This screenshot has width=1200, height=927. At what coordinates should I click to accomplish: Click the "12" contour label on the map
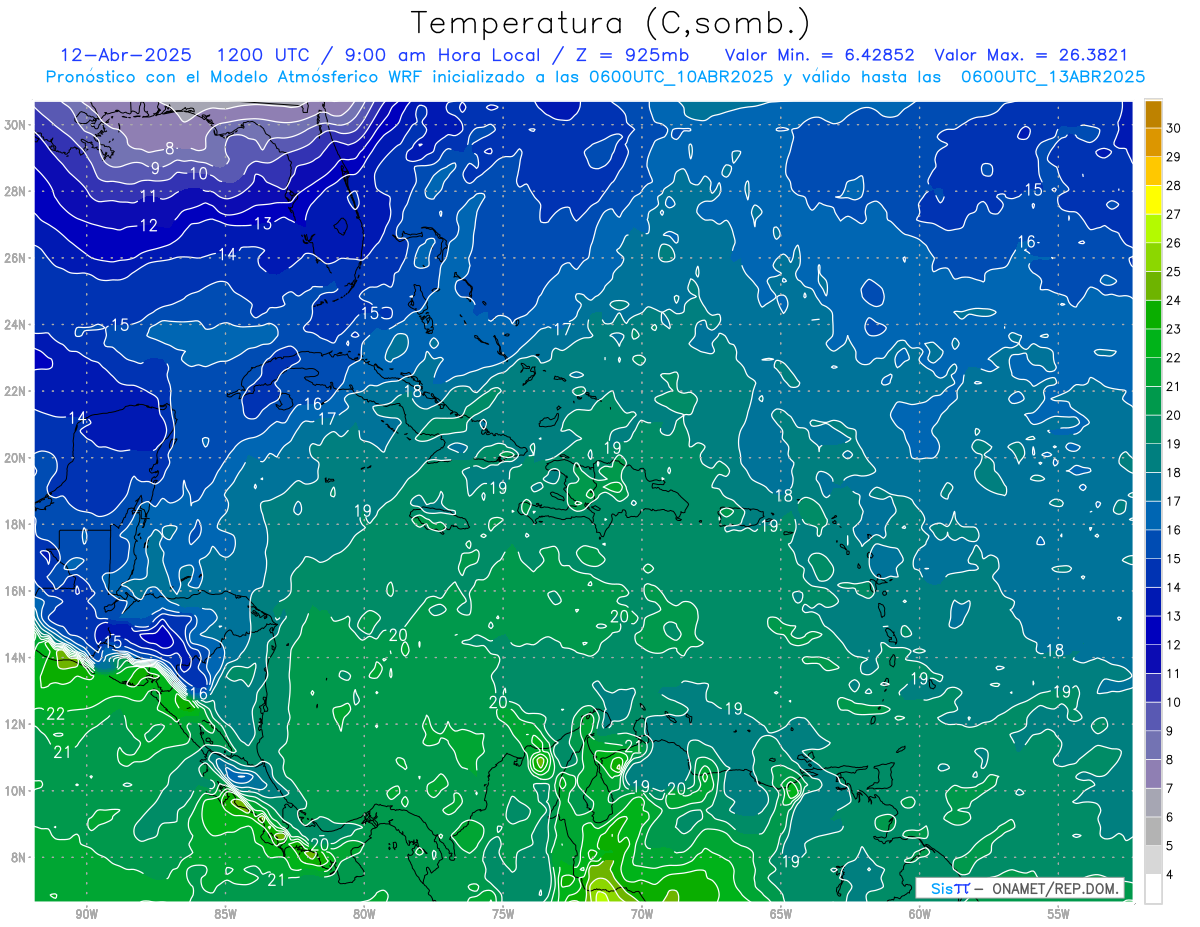pyautogui.click(x=148, y=226)
